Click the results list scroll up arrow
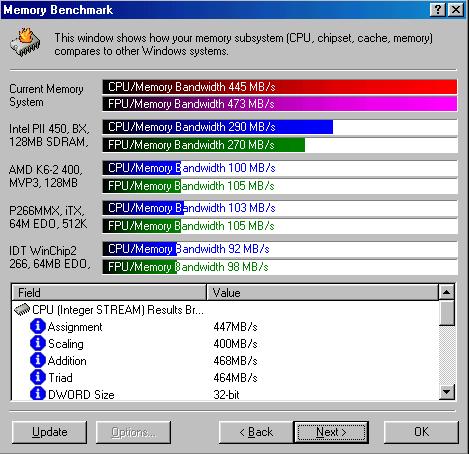The width and height of the screenshot is (469, 454). coord(447,292)
